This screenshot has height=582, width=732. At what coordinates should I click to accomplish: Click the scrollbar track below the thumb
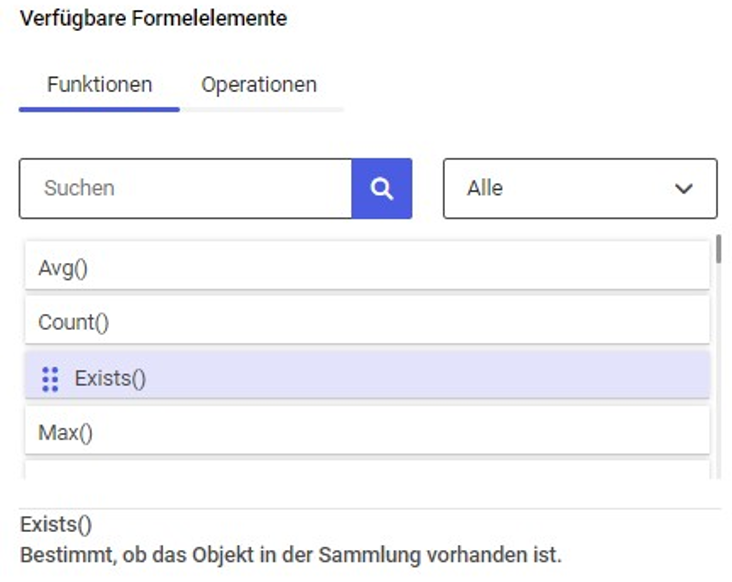coord(718,371)
